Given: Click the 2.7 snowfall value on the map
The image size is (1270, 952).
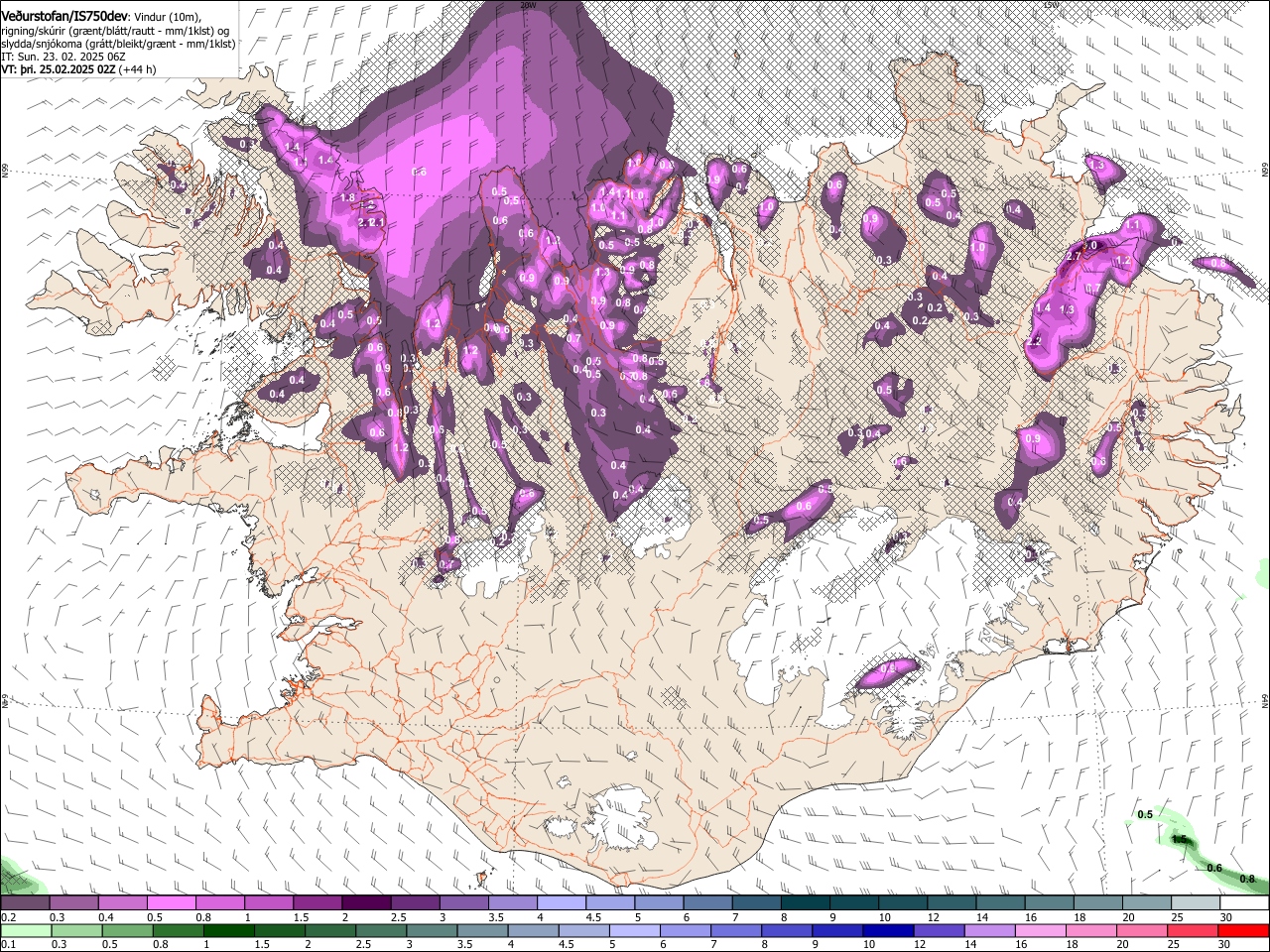Looking at the screenshot, I should tap(1074, 256).
